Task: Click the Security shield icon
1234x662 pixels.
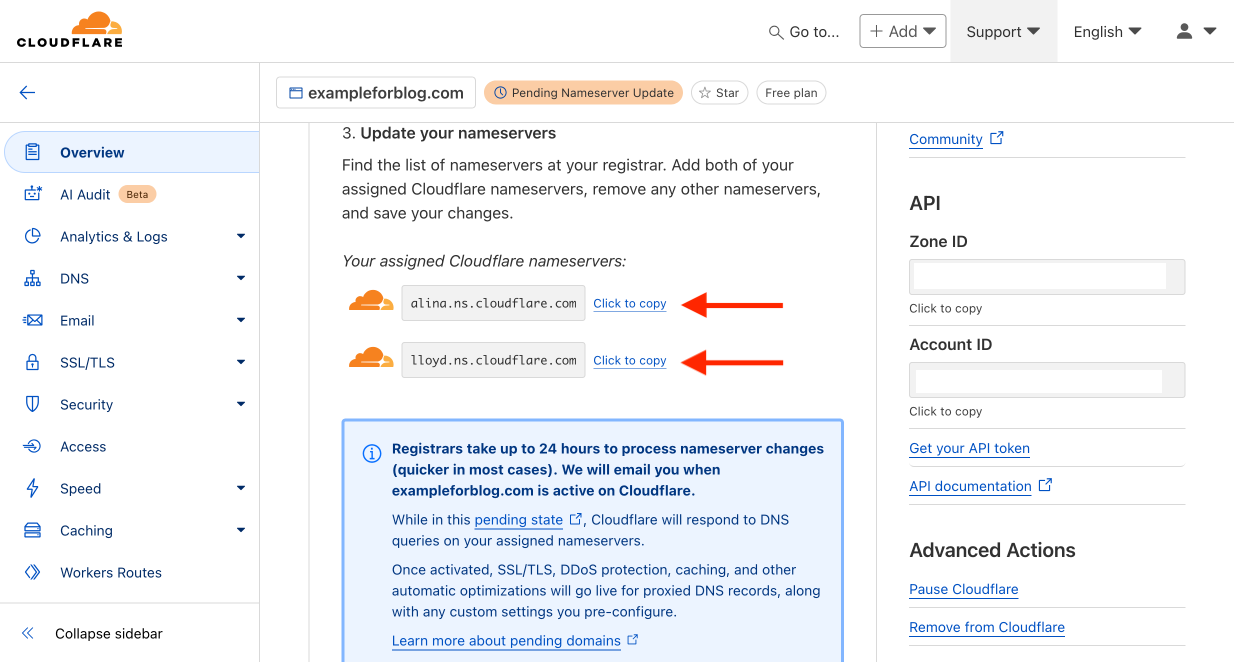Action: (x=33, y=405)
